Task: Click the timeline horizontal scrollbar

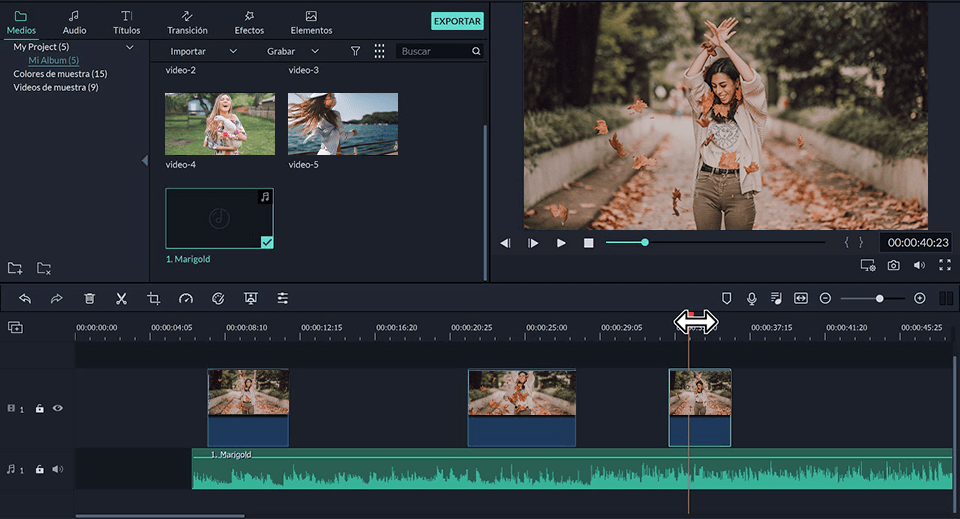Action: click(x=160, y=516)
